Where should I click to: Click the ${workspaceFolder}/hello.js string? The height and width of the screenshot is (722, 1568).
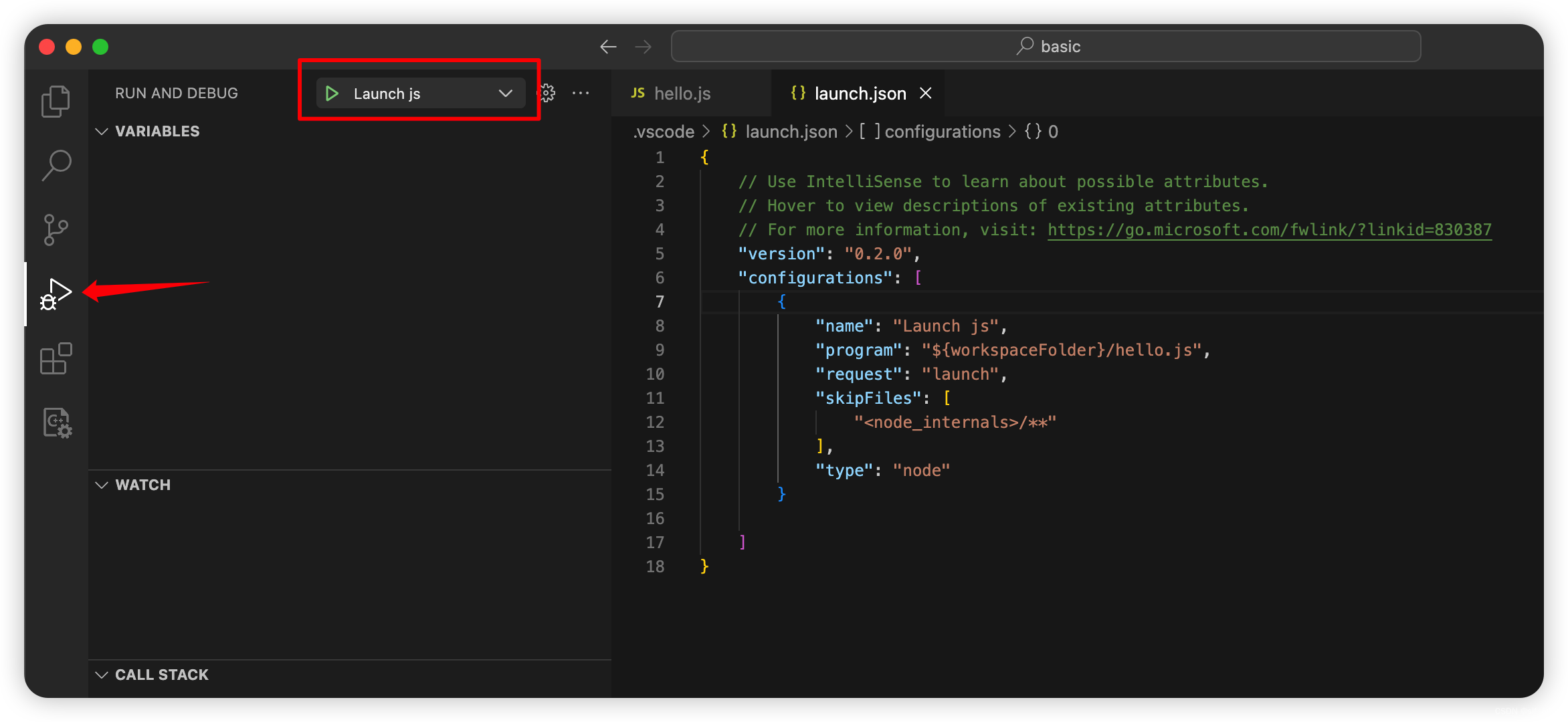[1062, 350]
